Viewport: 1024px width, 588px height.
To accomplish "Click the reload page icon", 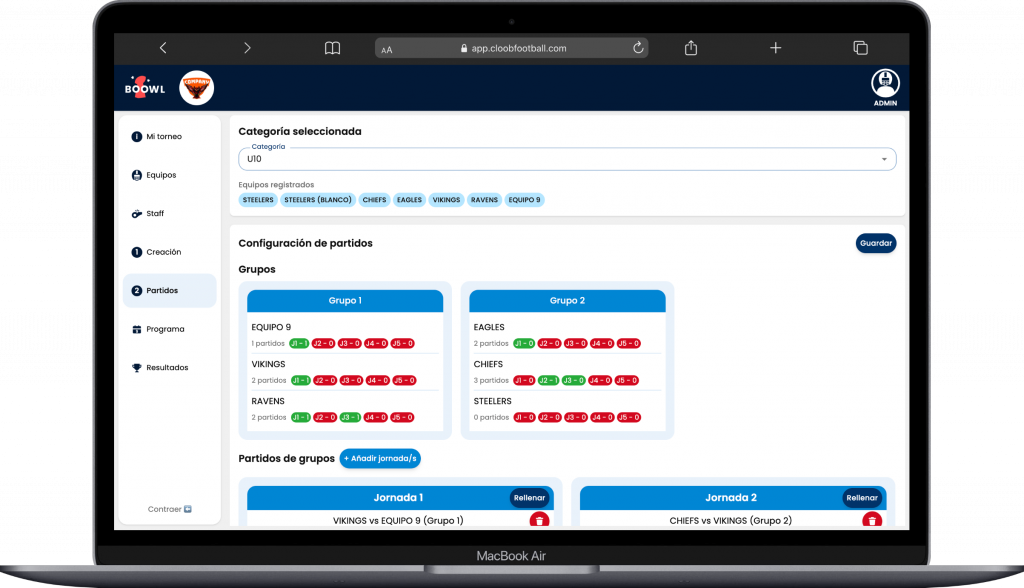I will click(637, 48).
